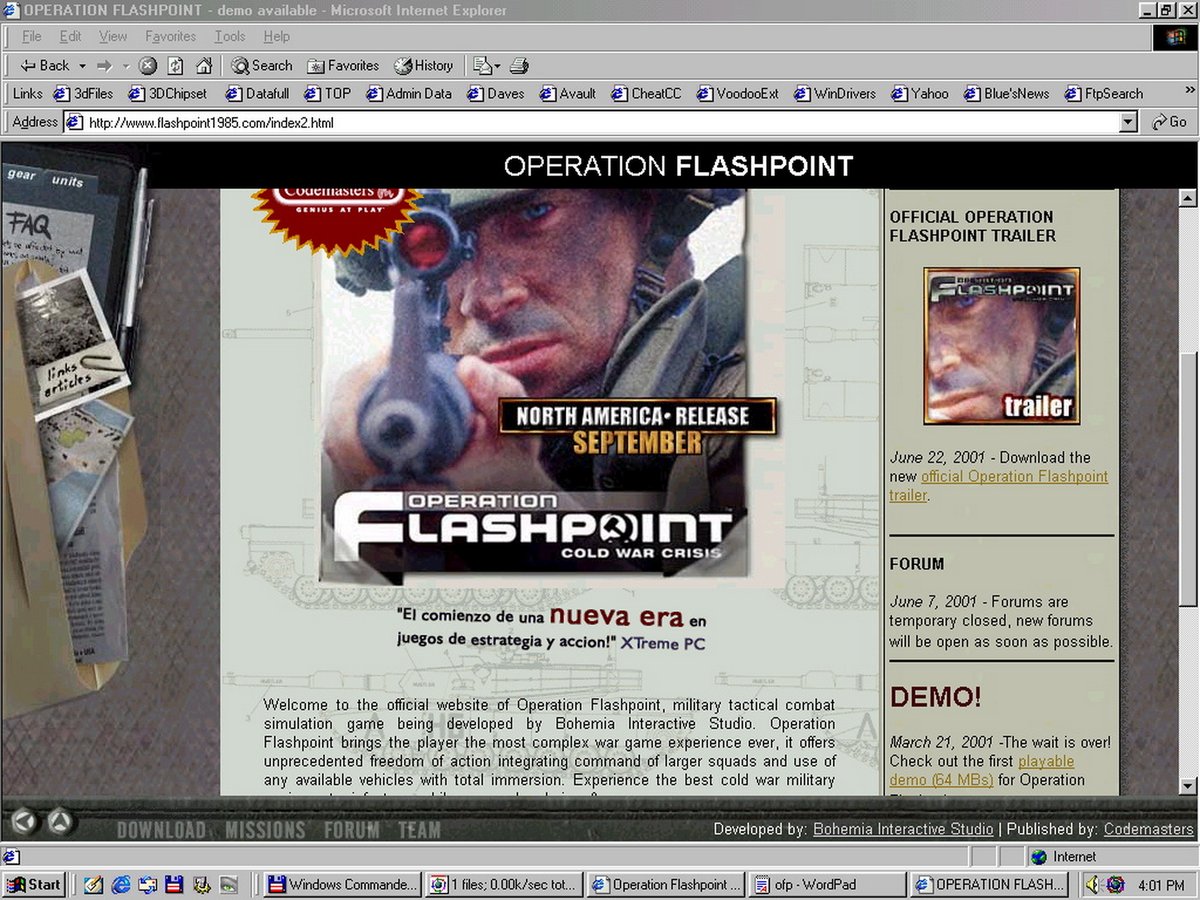Open the Favorites panel from toolbar
1200x900 pixels.
tap(343, 66)
